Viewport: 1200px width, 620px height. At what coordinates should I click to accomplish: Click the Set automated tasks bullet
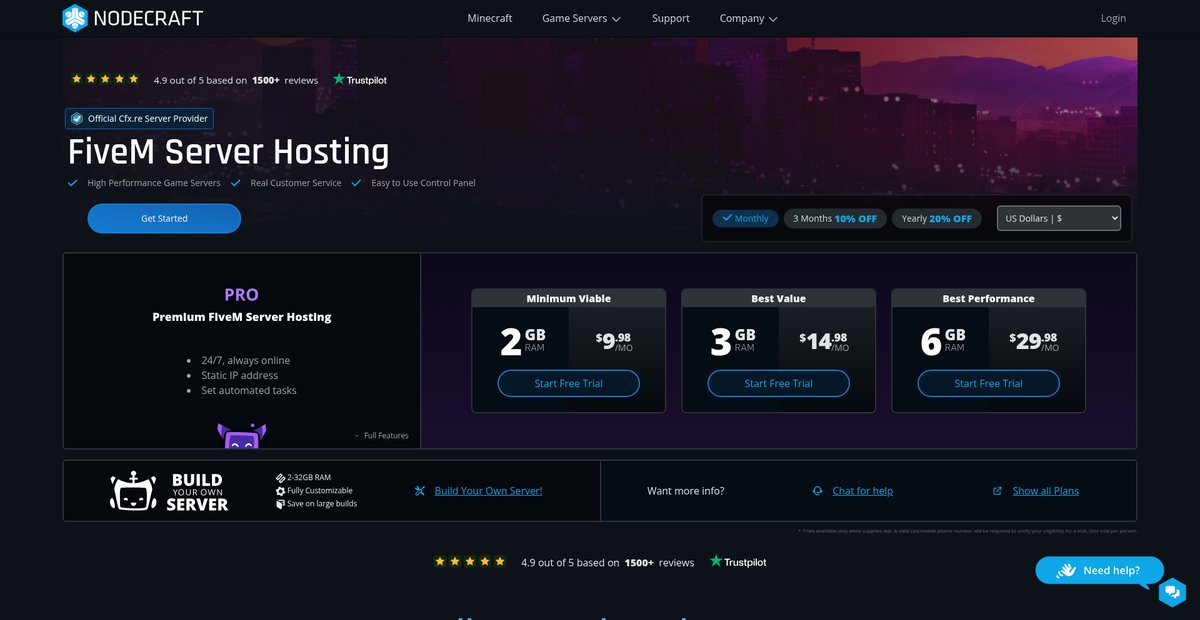pyautogui.click(x=249, y=390)
